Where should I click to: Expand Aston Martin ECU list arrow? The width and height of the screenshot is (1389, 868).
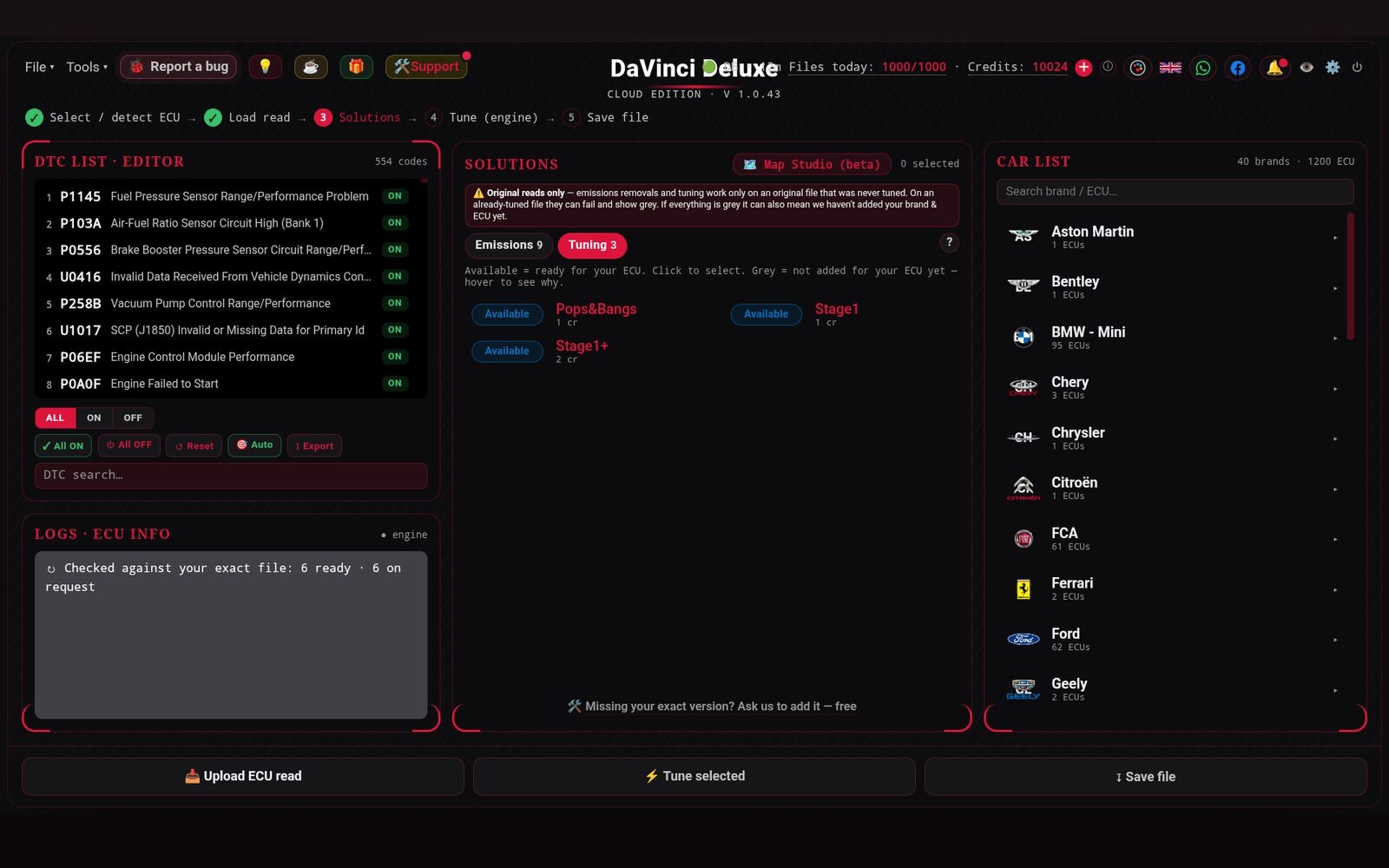[1335, 238]
